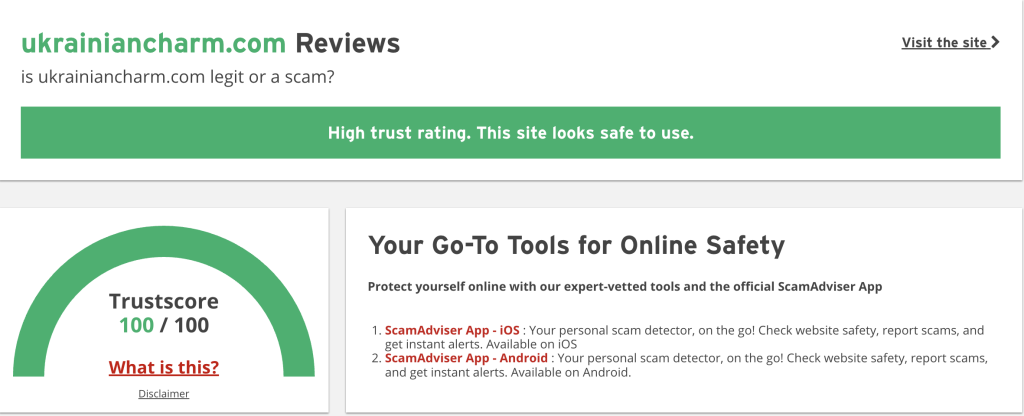Open the Disclaimer link below the gauge
The width and height of the screenshot is (1024, 416).
click(164, 393)
